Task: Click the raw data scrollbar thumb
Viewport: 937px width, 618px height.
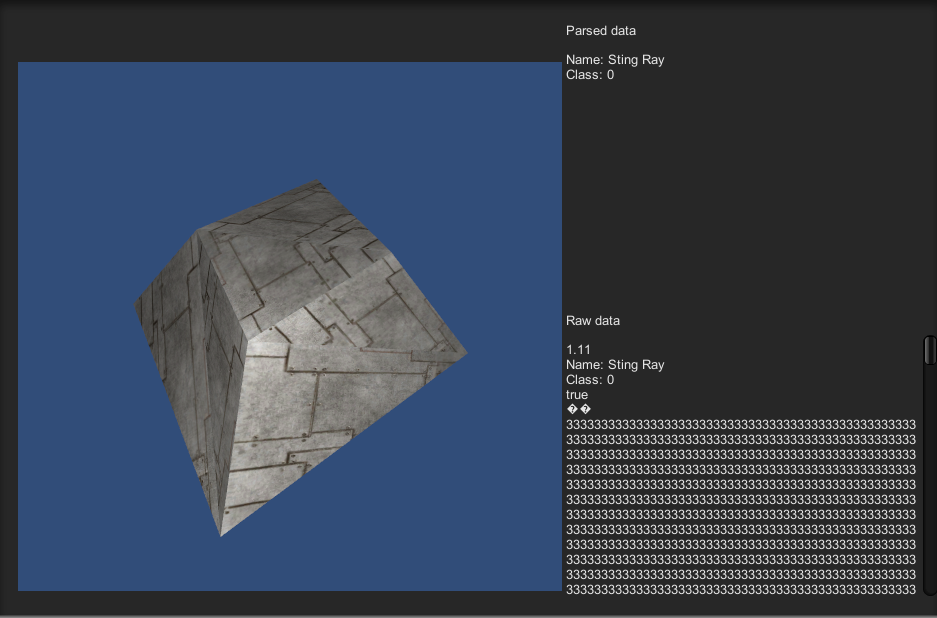Action: (x=929, y=350)
